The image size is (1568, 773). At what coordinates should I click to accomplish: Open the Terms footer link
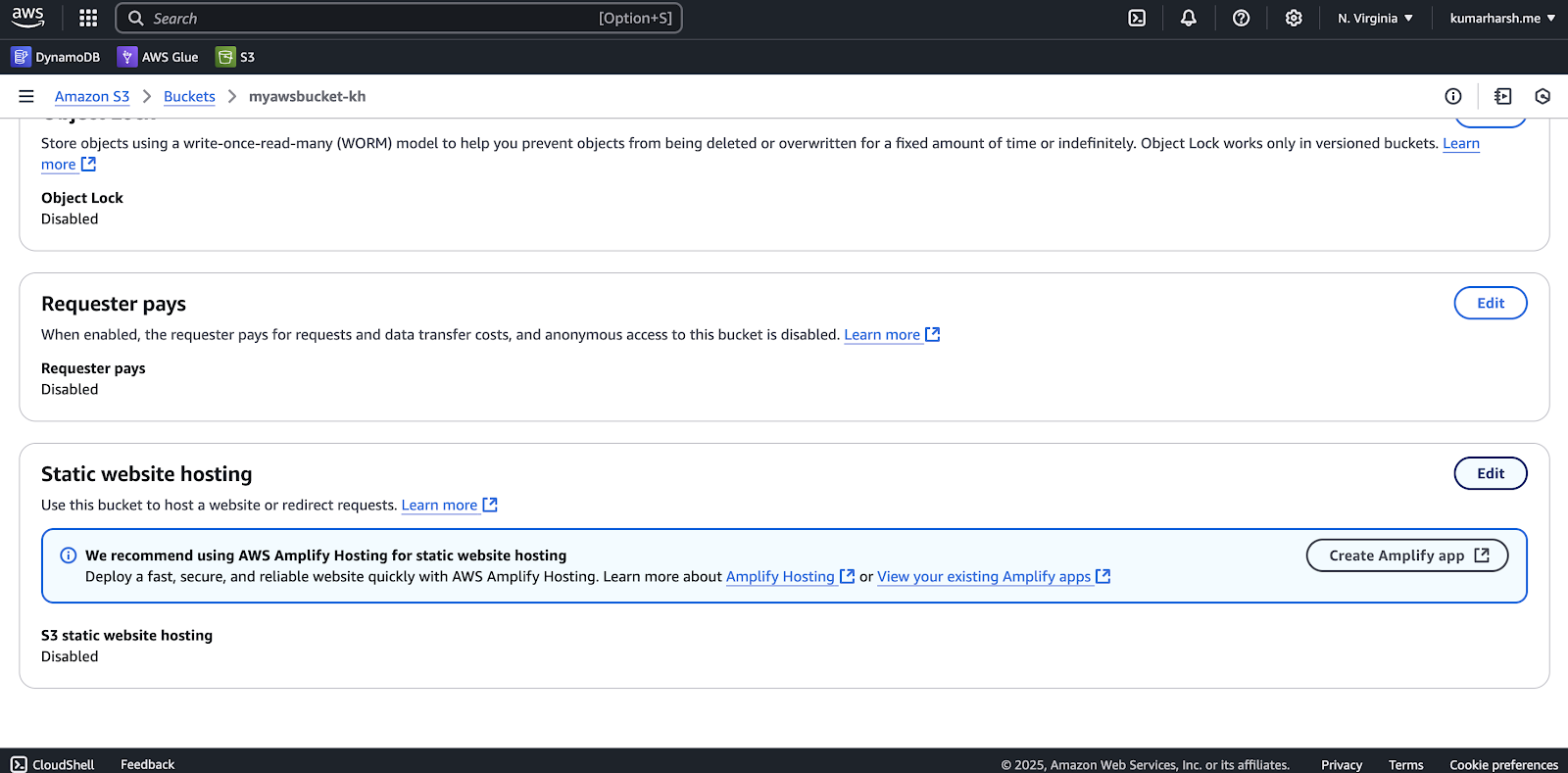[1405, 765]
